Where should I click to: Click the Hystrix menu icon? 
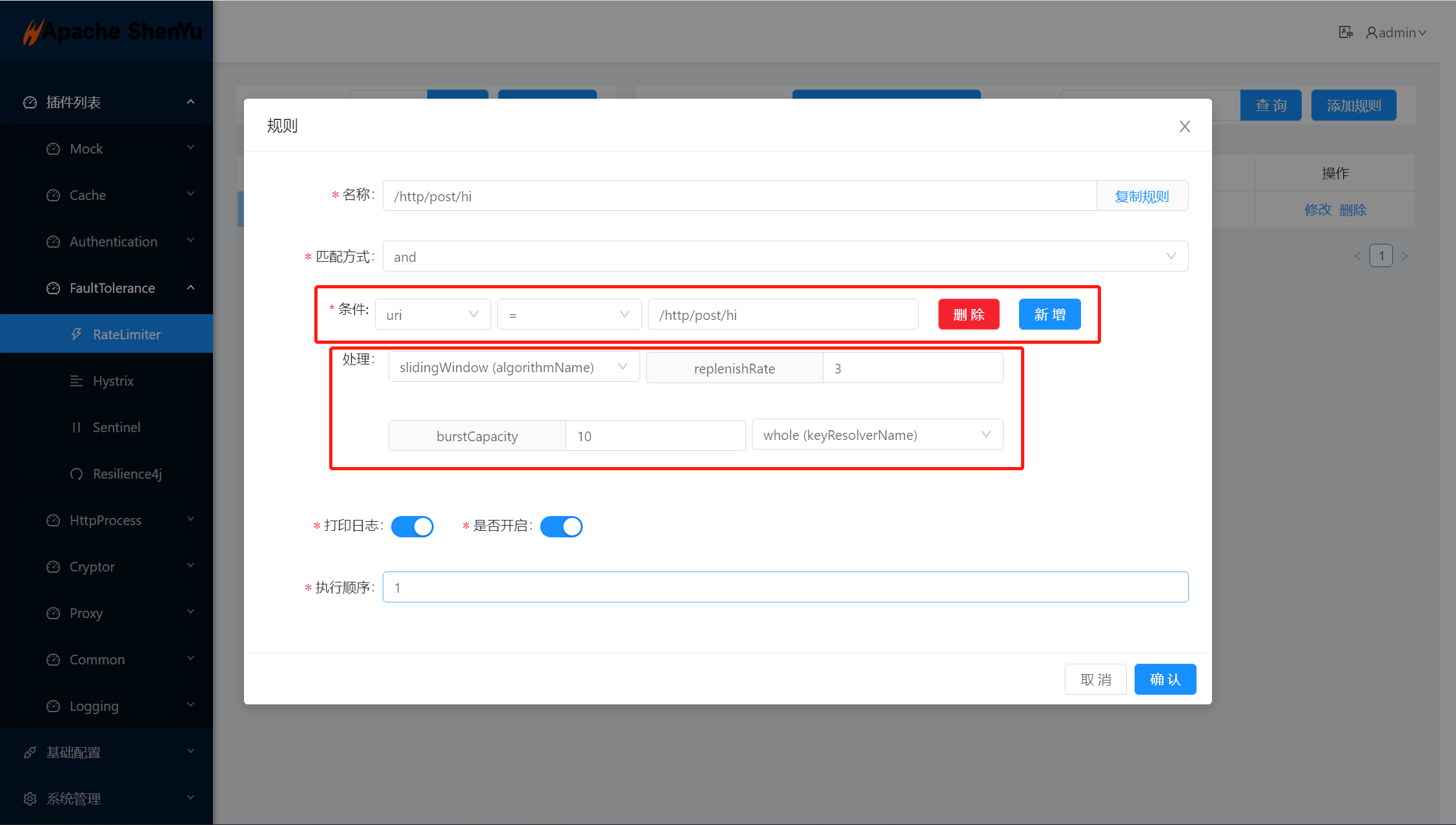[76, 381]
